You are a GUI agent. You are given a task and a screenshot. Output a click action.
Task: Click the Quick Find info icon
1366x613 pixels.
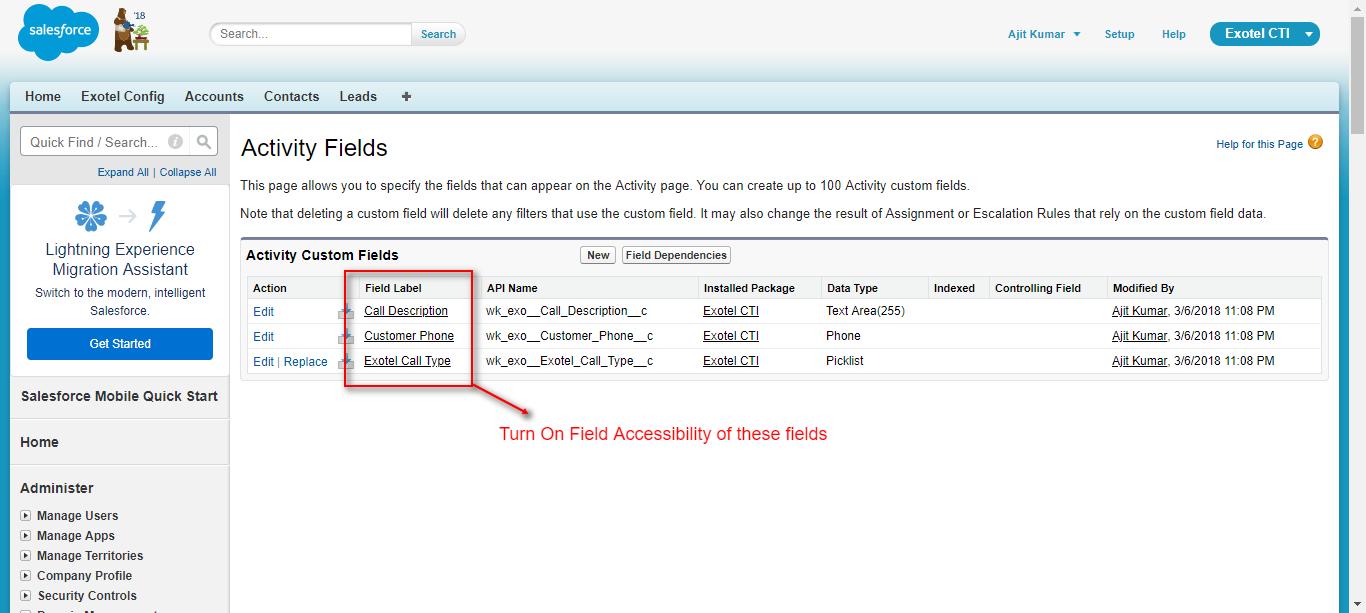(175, 142)
